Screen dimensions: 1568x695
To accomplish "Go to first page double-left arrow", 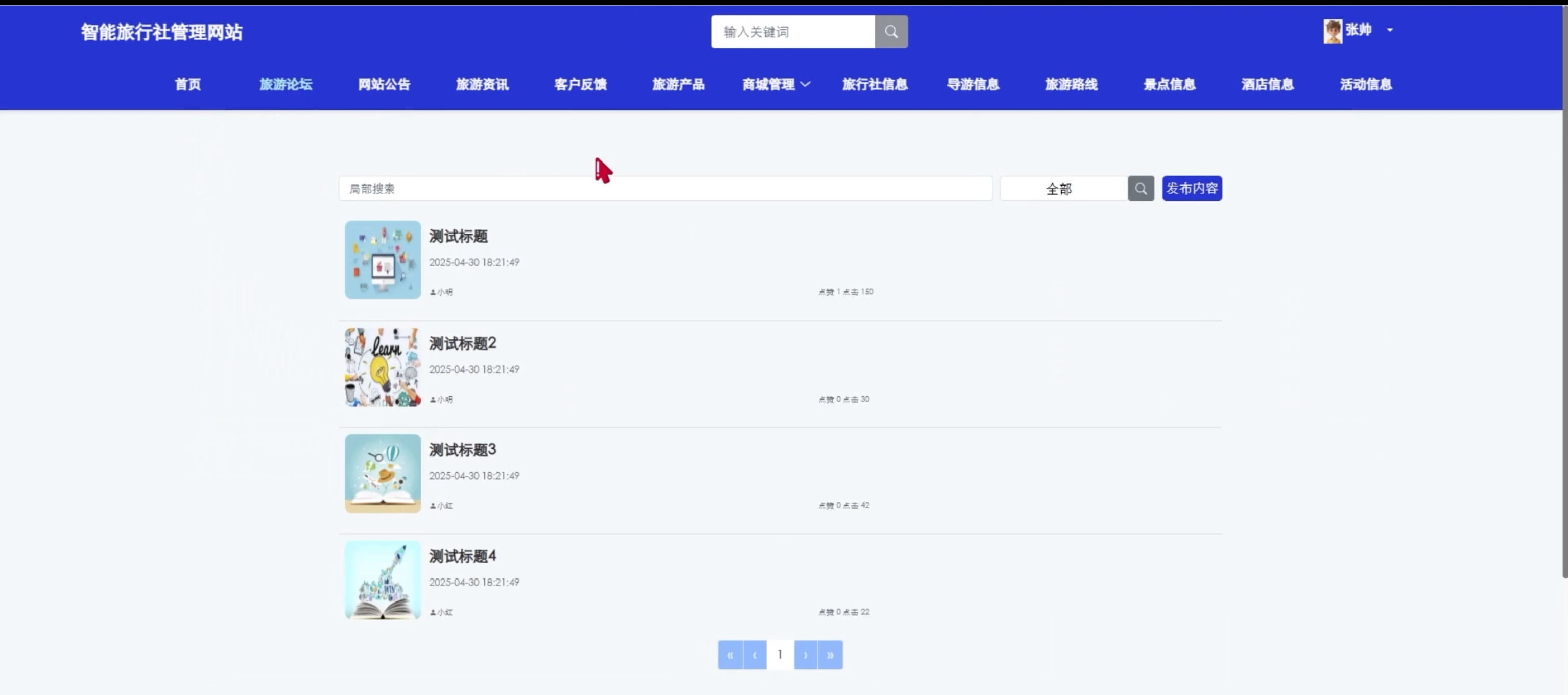I will [730, 655].
